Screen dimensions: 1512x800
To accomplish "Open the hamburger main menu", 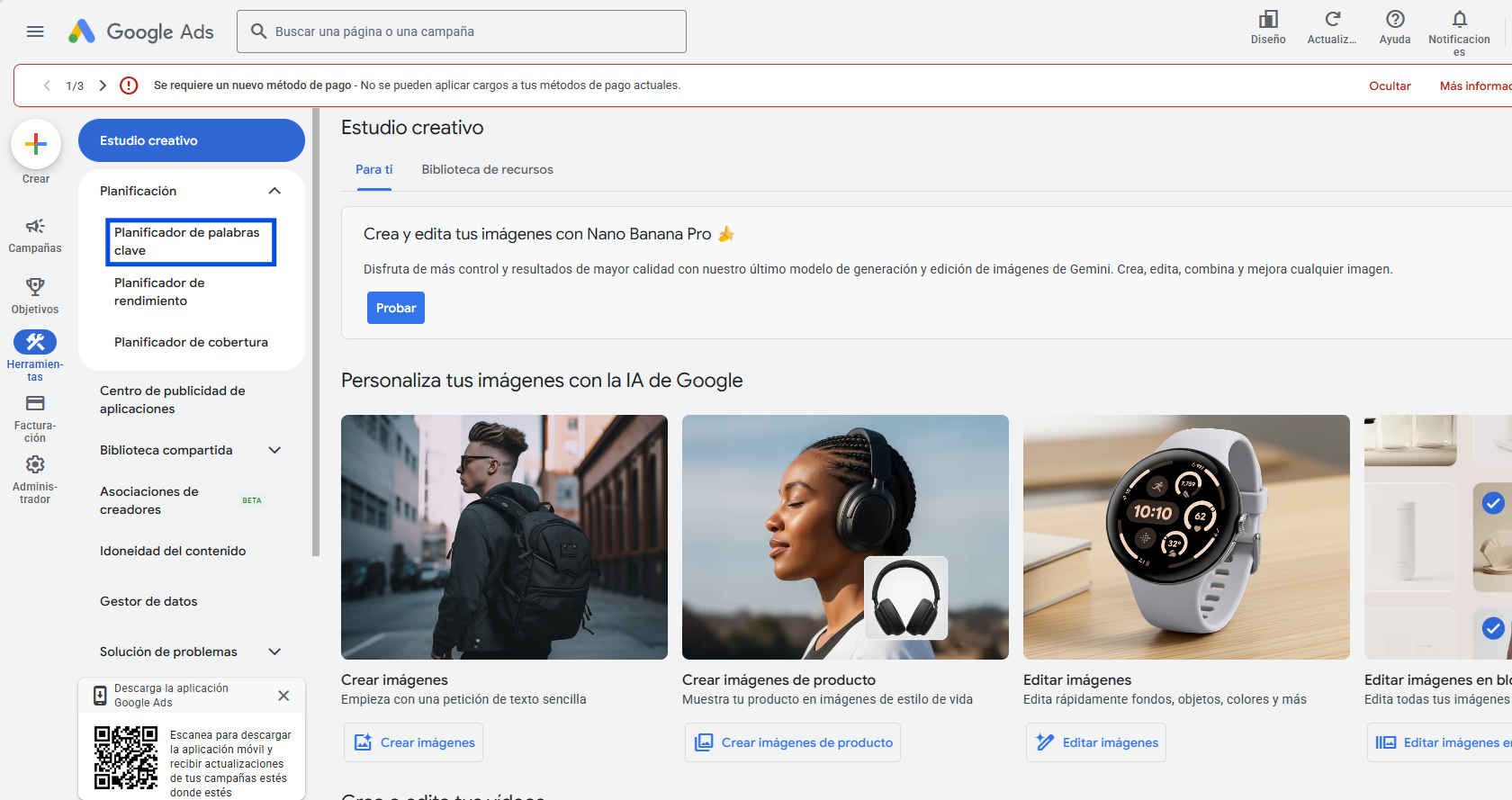I will (35, 31).
